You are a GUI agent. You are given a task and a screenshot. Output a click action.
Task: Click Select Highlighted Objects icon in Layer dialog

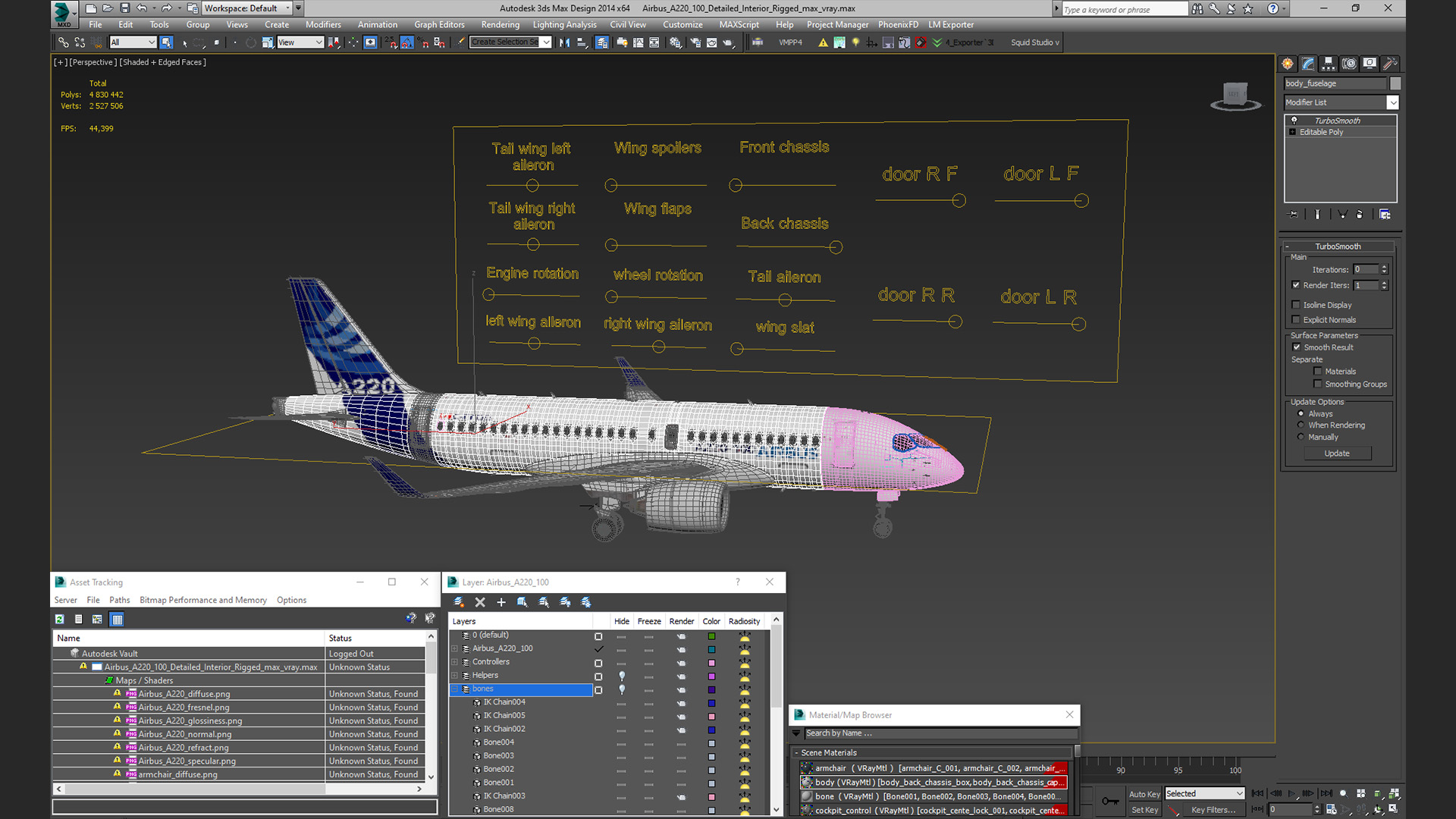pyautogui.click(x=522, y=602)
